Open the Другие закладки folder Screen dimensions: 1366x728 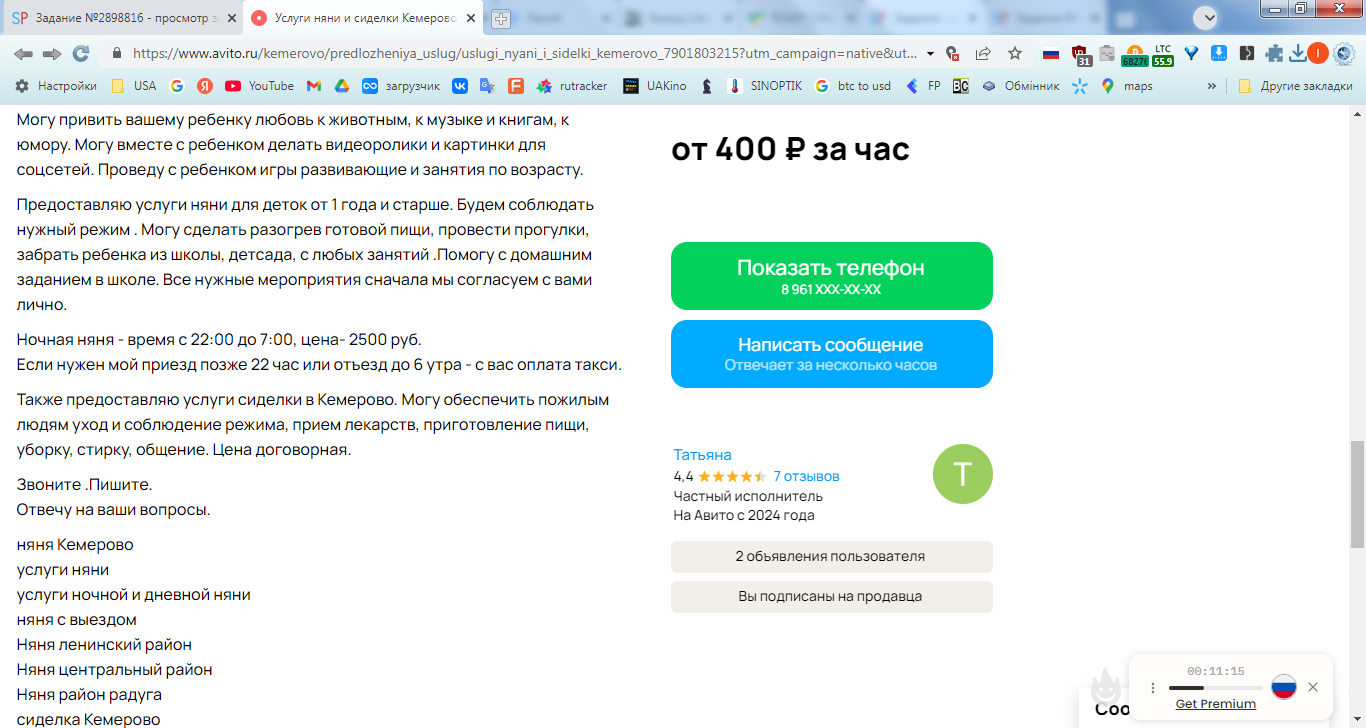[1295, 86]
